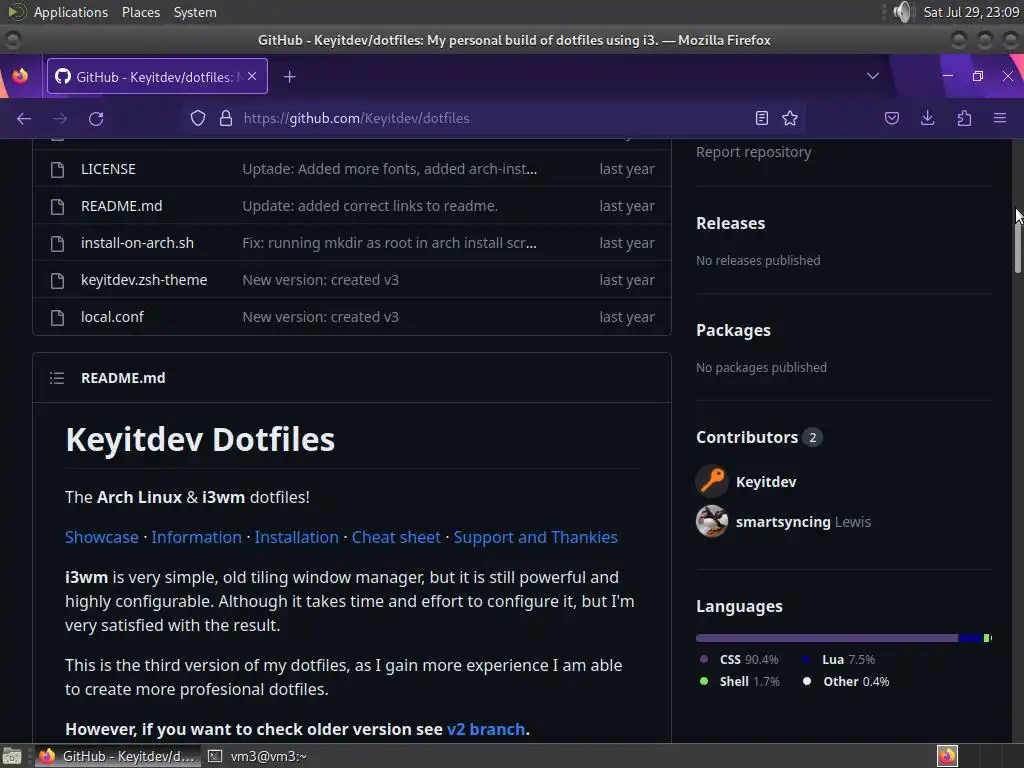This screenshot has width=1024, height=768.
Task: Open a new tab with the plus button
Action: point(289,77)
